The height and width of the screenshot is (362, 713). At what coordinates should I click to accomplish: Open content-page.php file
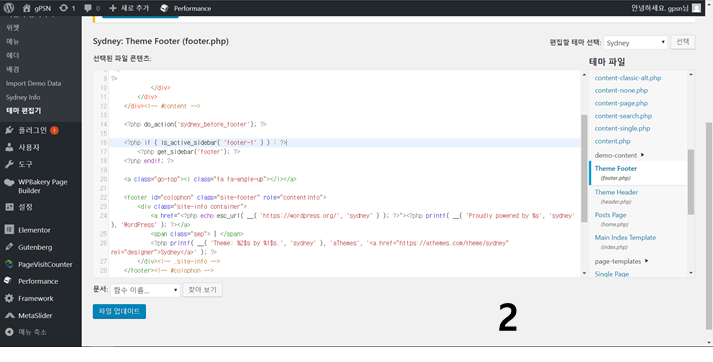621,103
